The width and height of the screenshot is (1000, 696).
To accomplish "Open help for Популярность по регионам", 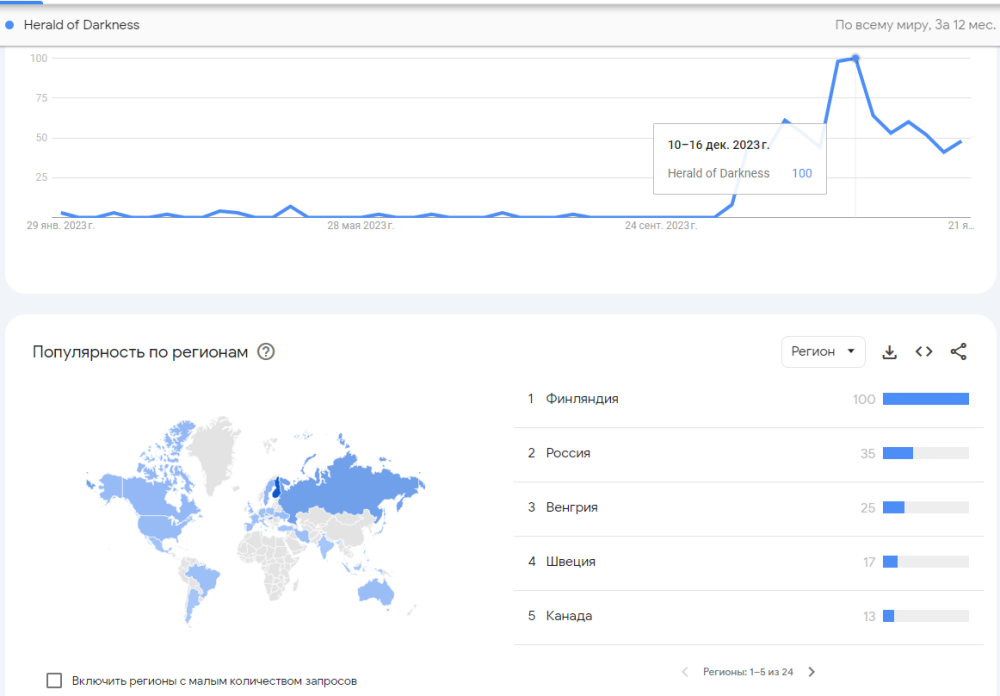I will [x=266, y=352].
